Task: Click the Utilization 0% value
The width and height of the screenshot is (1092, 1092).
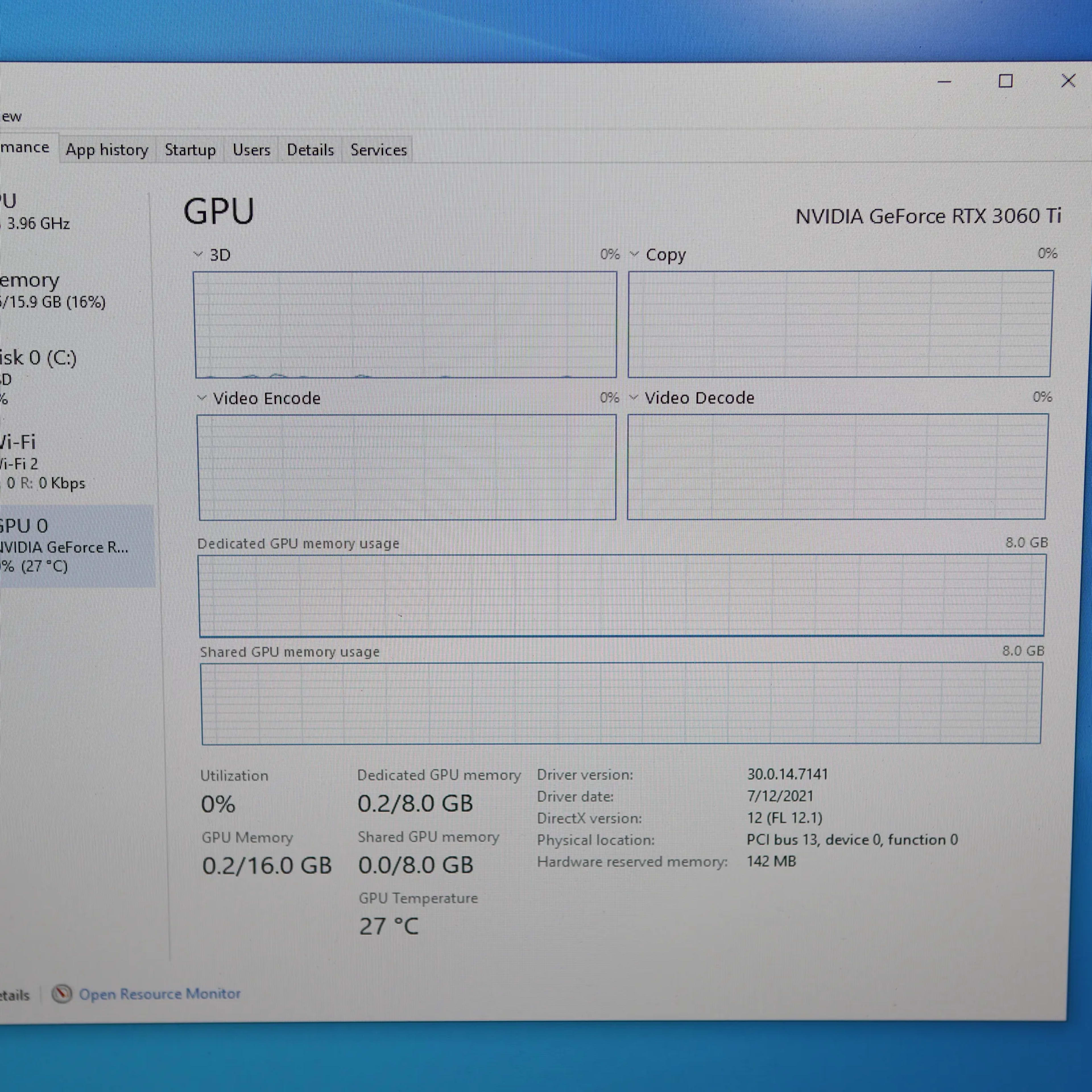Action: click(x=218, y=804)
